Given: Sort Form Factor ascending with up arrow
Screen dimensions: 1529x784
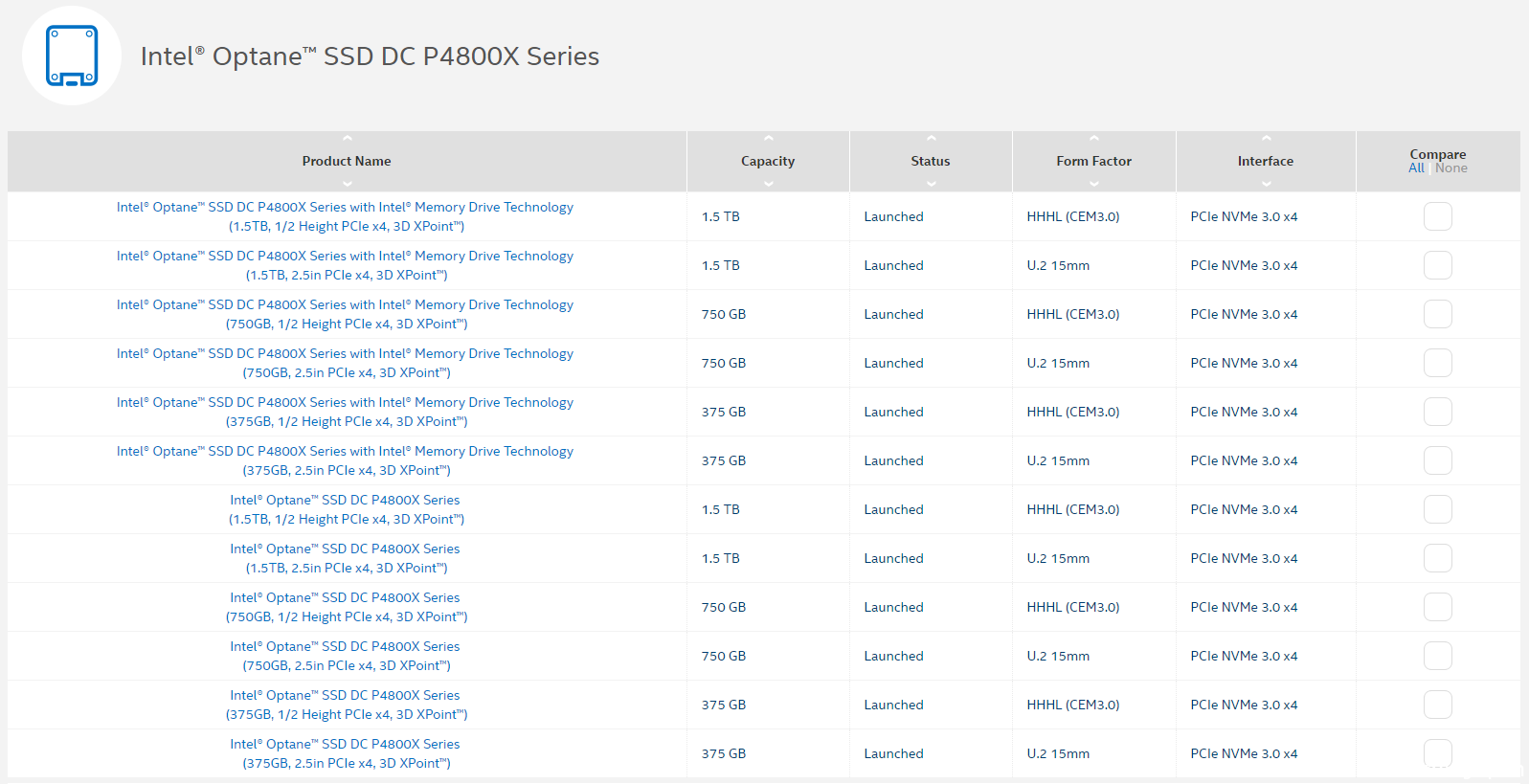Looking at the screenshot, I should coord(1093,139).
